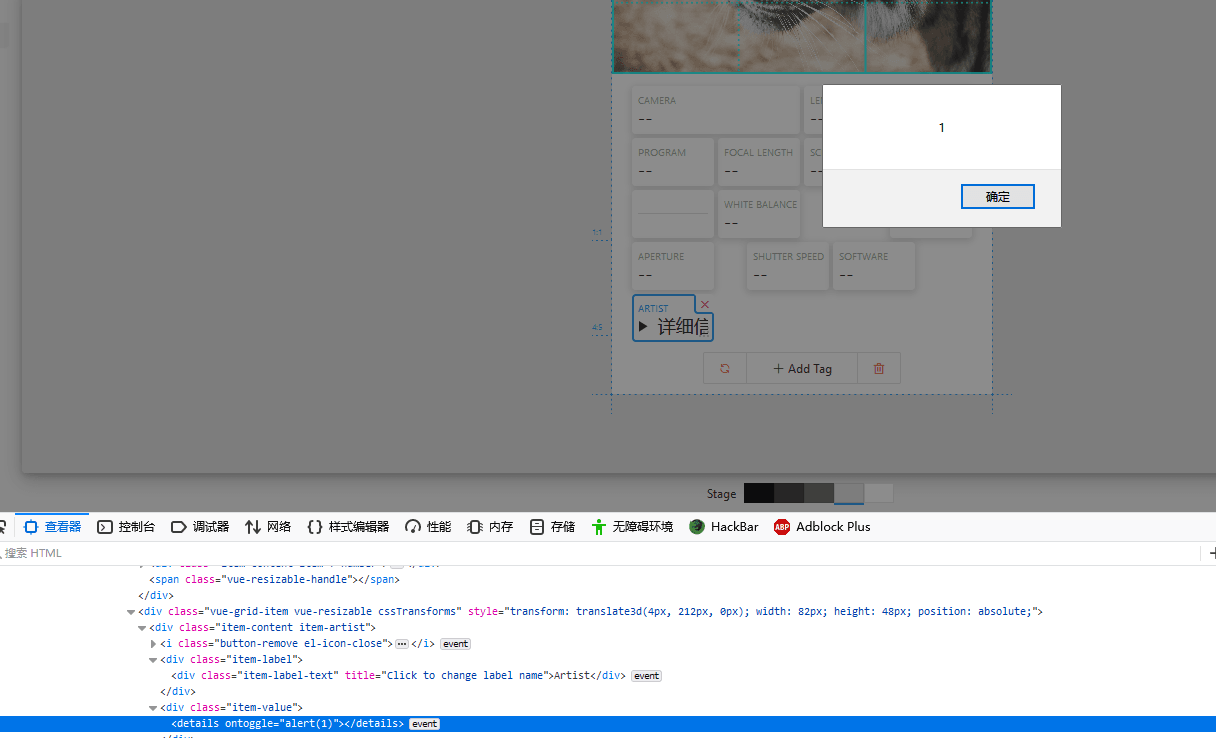Select the SOFTWARE tag card
Viewport: 1216px width, 738px height.
coord(874,266)
